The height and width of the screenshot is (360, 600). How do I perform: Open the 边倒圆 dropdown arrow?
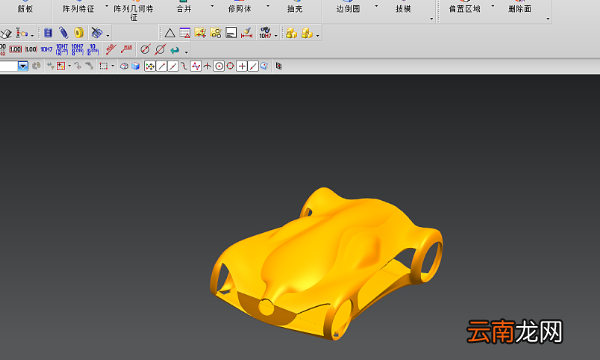[376, 6]
